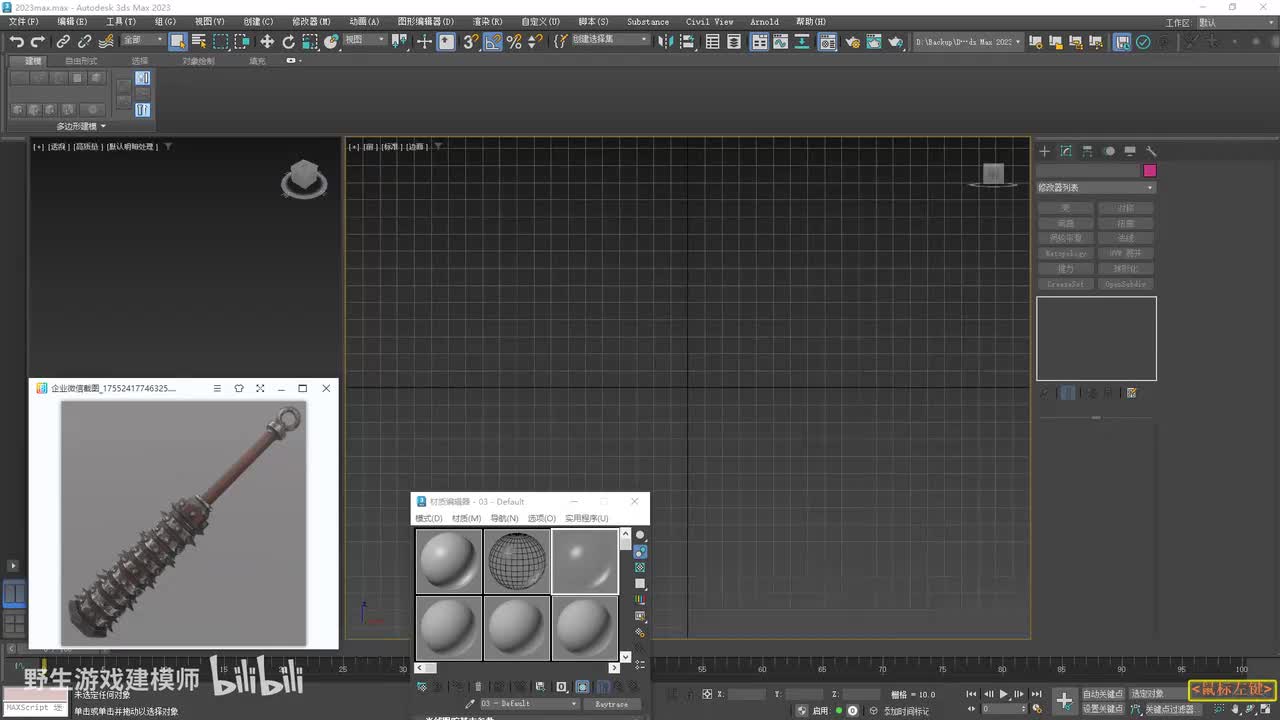The height and width of the screenshot is (720, 1280).
Task: Toggle Spinner Snap in the toolbar
Action: tap(535, 42)
